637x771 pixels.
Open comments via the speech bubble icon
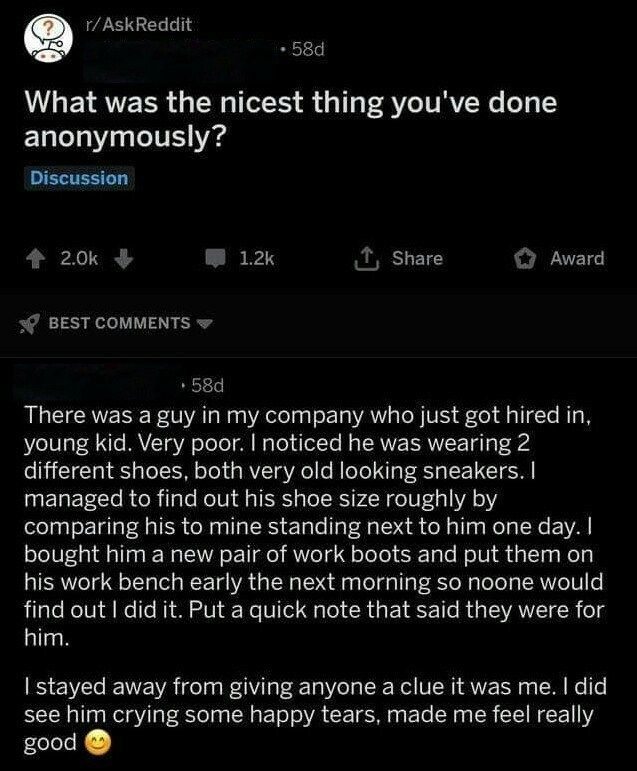coord(215,259)
